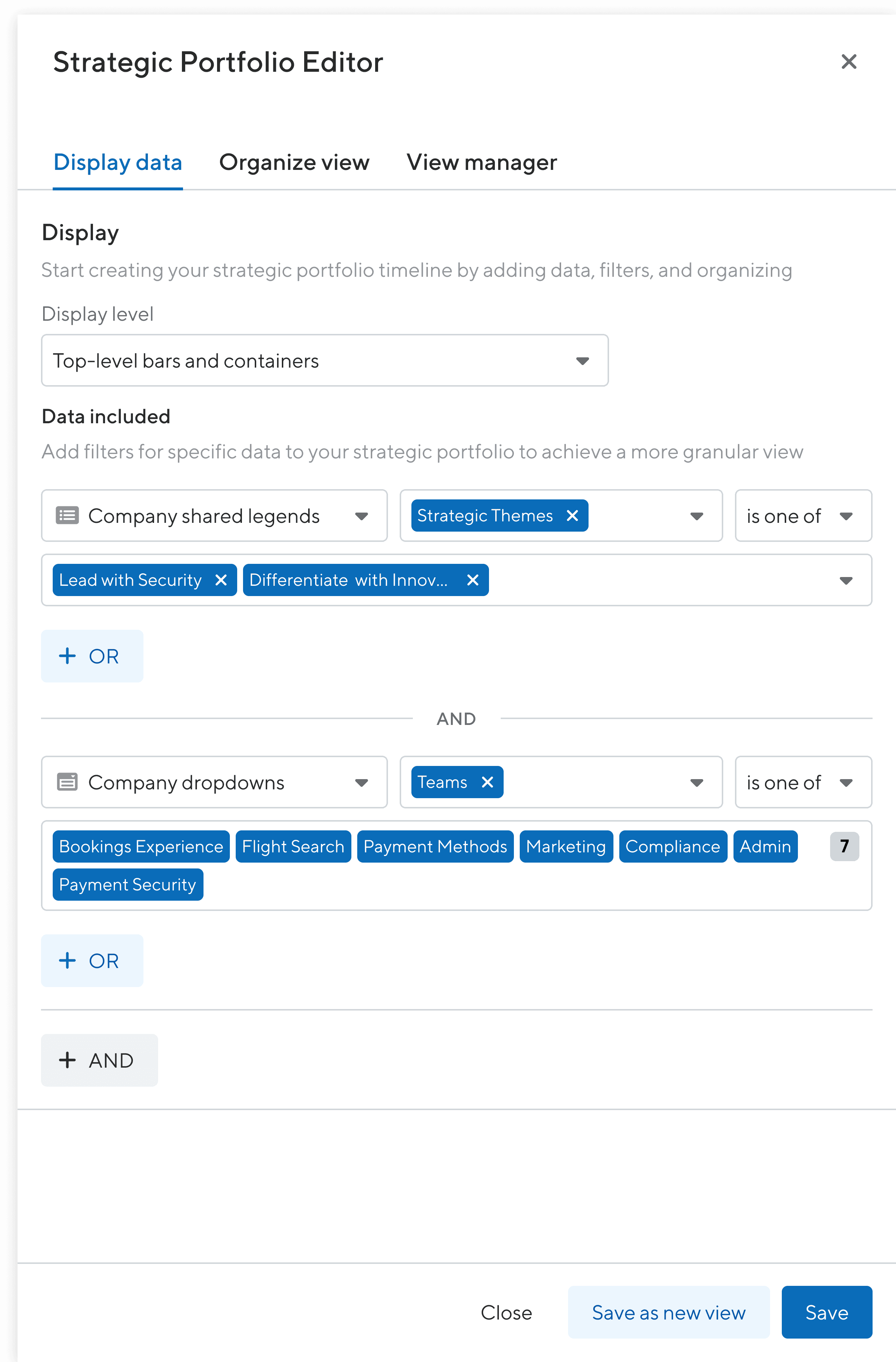Viewport: 896px width, 1362px height.
Task: Click Save as new view
Action: coord(668,1312)
